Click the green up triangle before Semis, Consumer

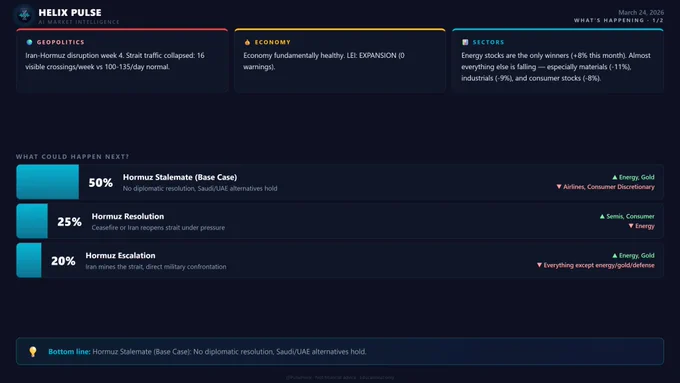click(x=602, y=216)
